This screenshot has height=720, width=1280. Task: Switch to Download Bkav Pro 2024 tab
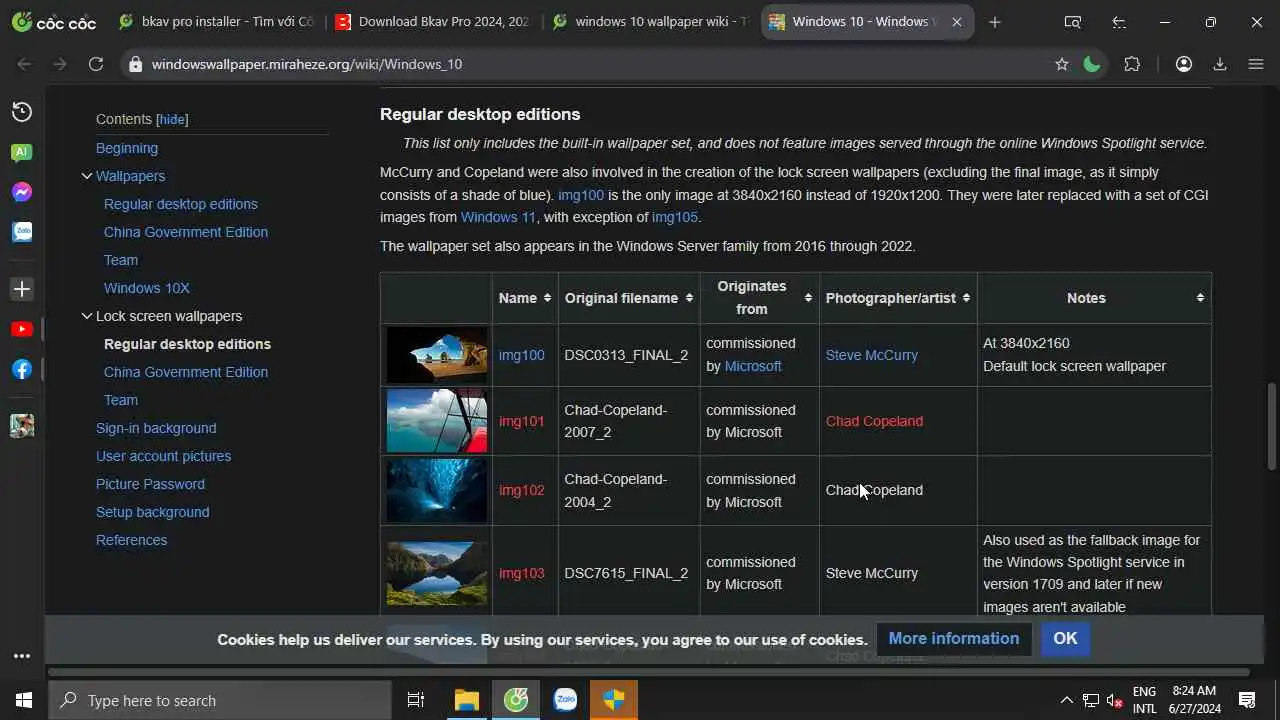coord(435,22)
